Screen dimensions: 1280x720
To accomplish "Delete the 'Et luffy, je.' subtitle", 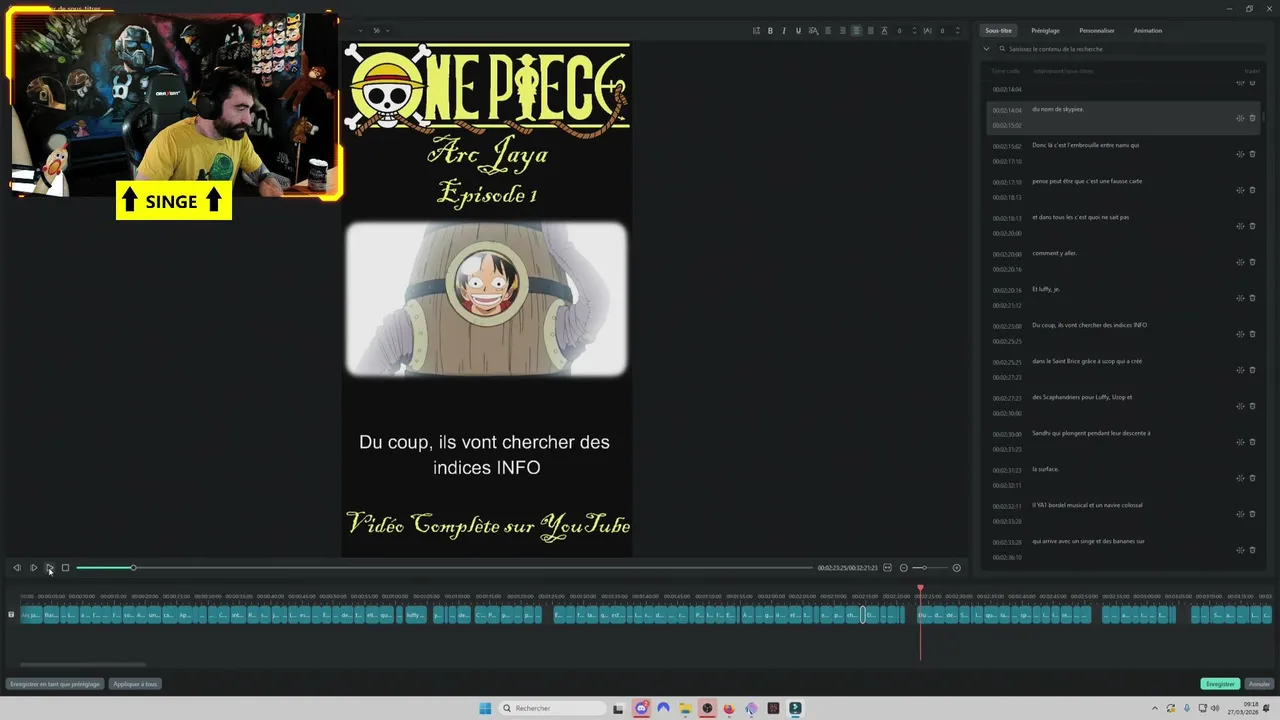I will 1252,298.
